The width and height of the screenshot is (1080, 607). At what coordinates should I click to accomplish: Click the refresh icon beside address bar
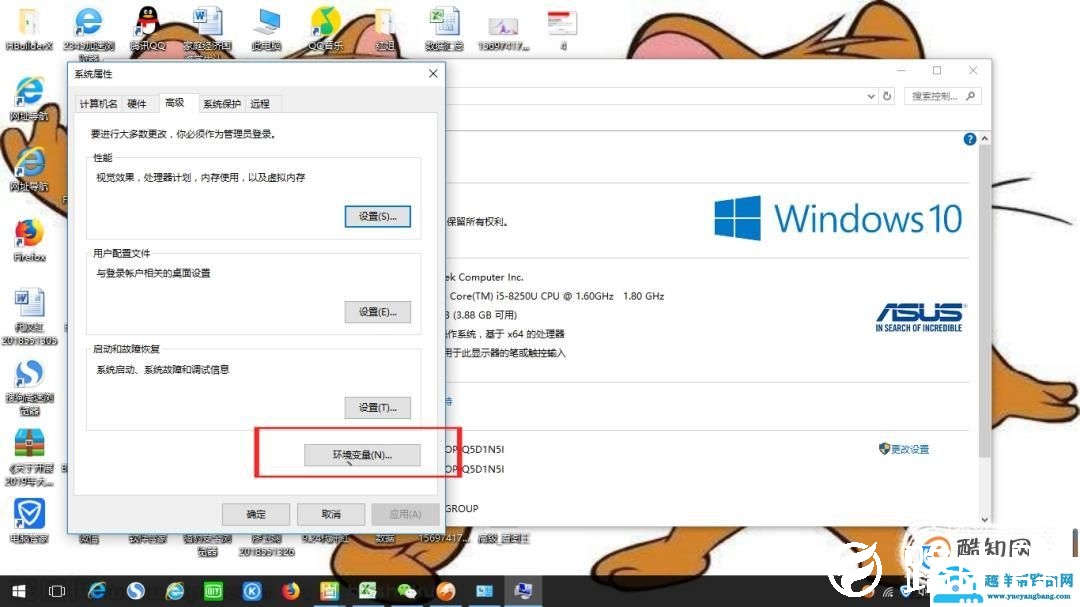point(887,96)
